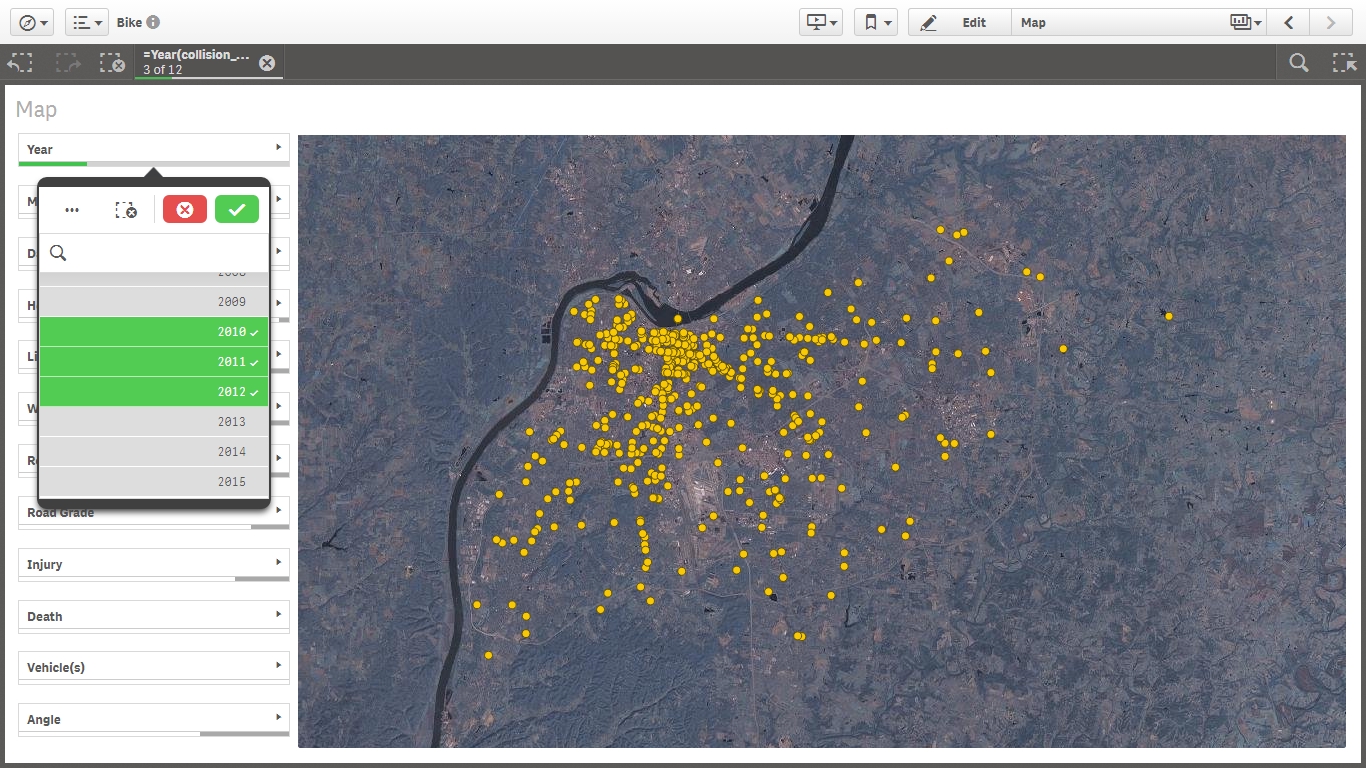
Task: Deselect year 2010 in the list
Action: (x=153, y=332)
